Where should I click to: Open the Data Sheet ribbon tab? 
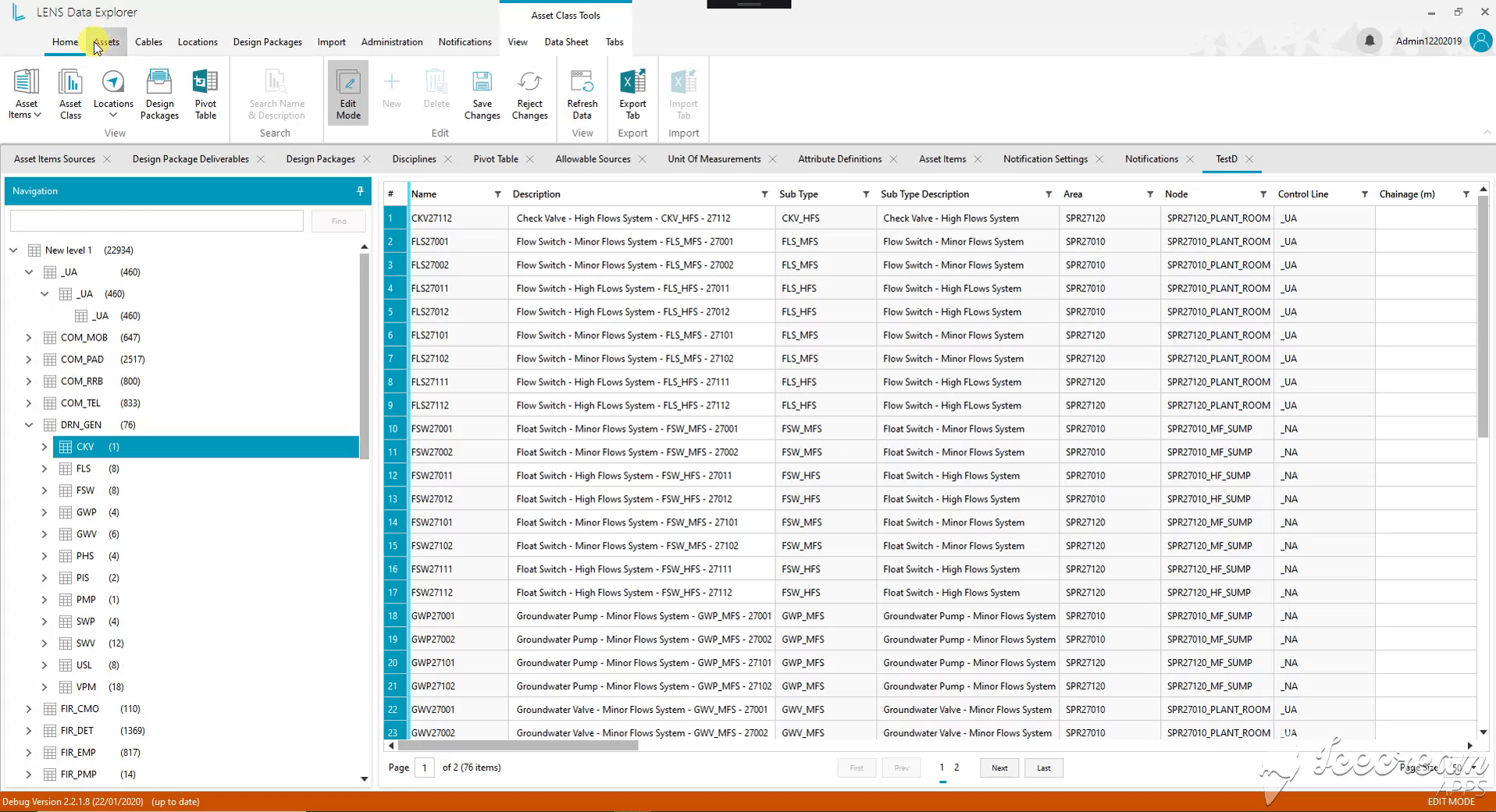coord(566,42)
